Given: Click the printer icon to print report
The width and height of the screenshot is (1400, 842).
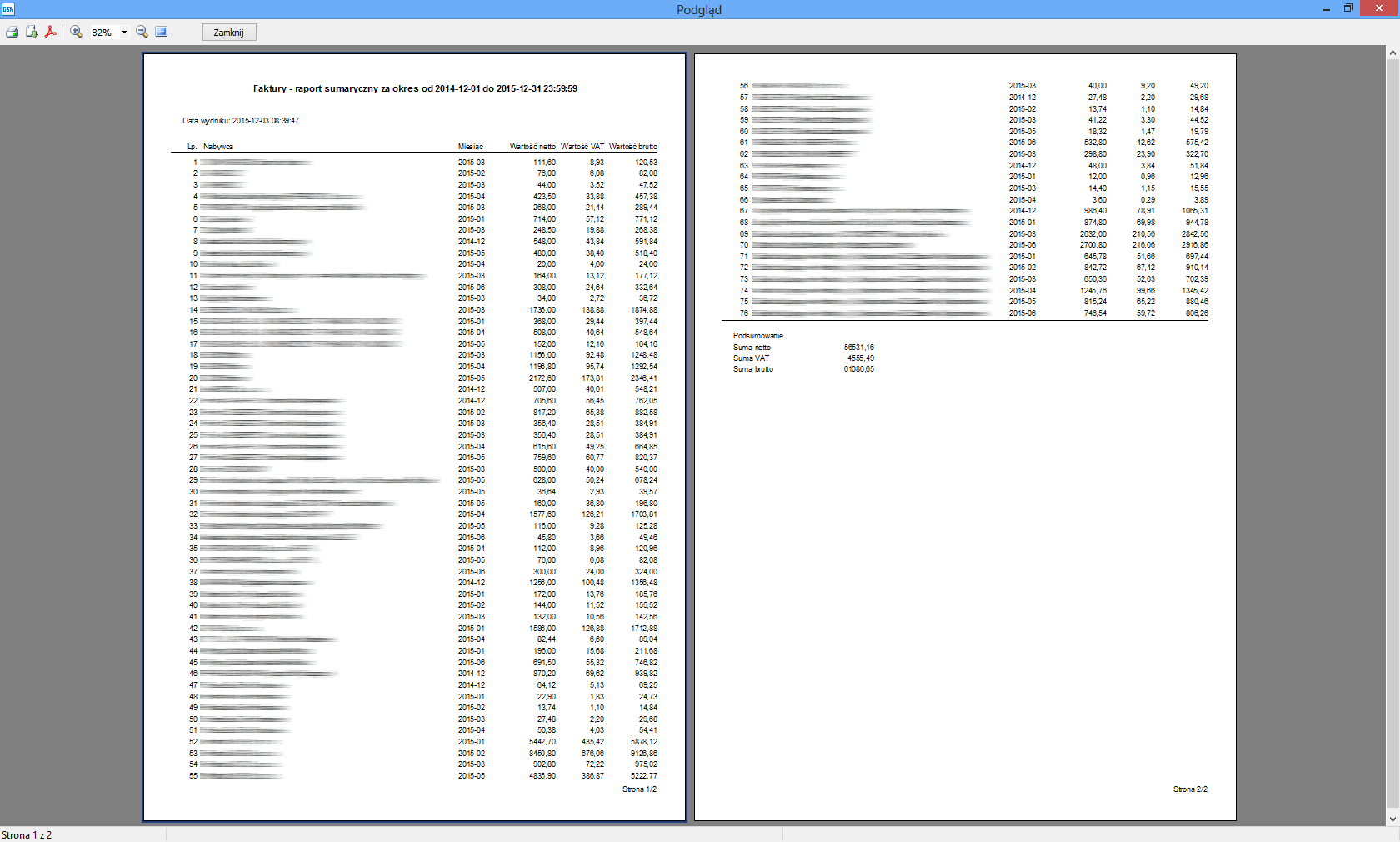Looking at the screenshot, I should [x=12, y=32].
